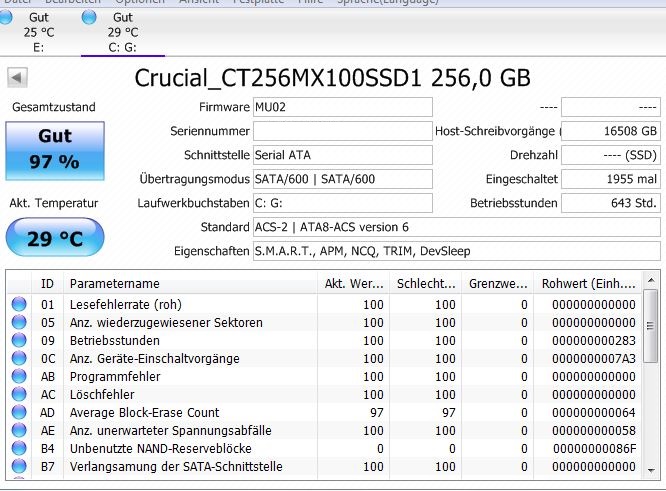Click status icon of row 05 wiederzugewiesener Sektoren
Viewport: 666px width, 491px height.
pyautogui.click(x=19, y=322)
